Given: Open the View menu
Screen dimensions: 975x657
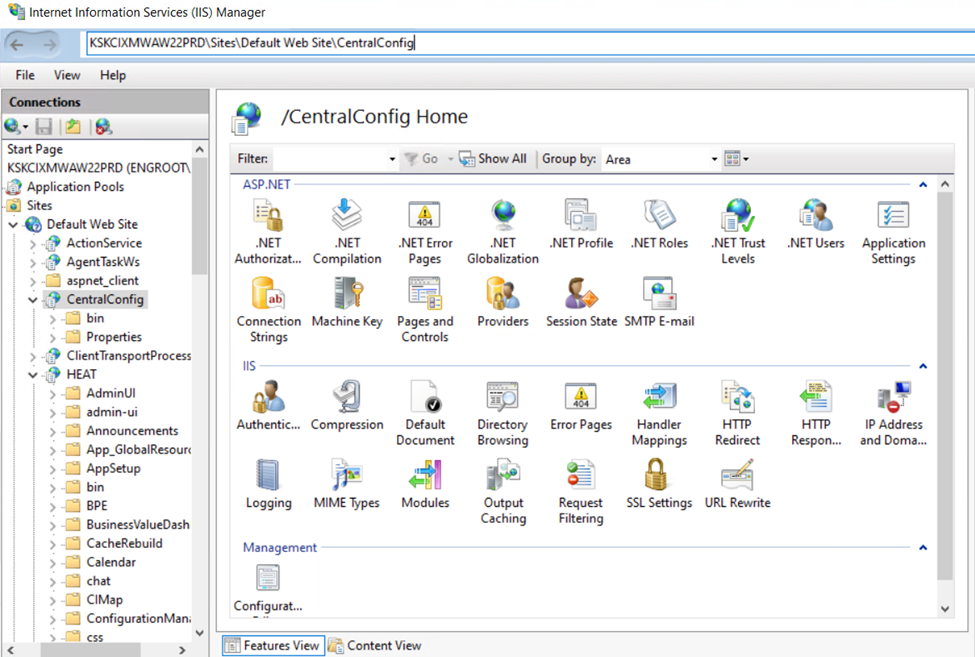Looking at the screenshot, I should [67, 75].
